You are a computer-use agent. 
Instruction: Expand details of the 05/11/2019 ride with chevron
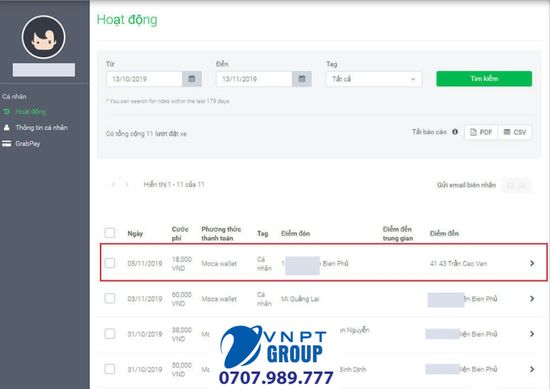[x=532, y=263]
